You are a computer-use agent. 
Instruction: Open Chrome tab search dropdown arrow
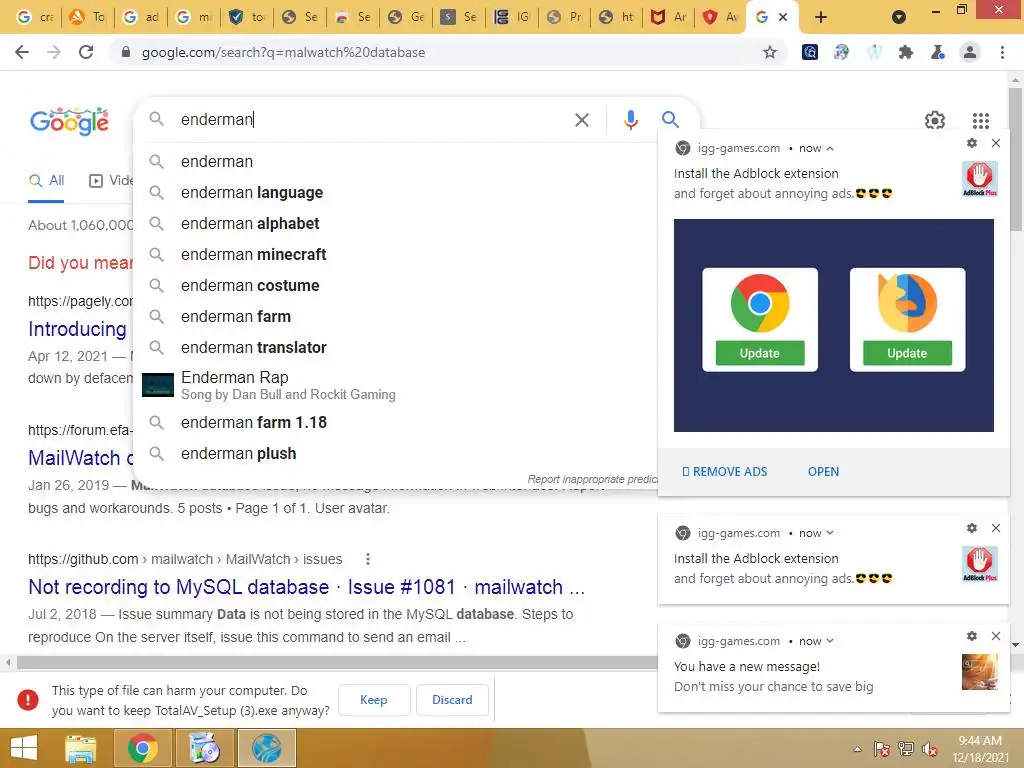tap(899, 17)
